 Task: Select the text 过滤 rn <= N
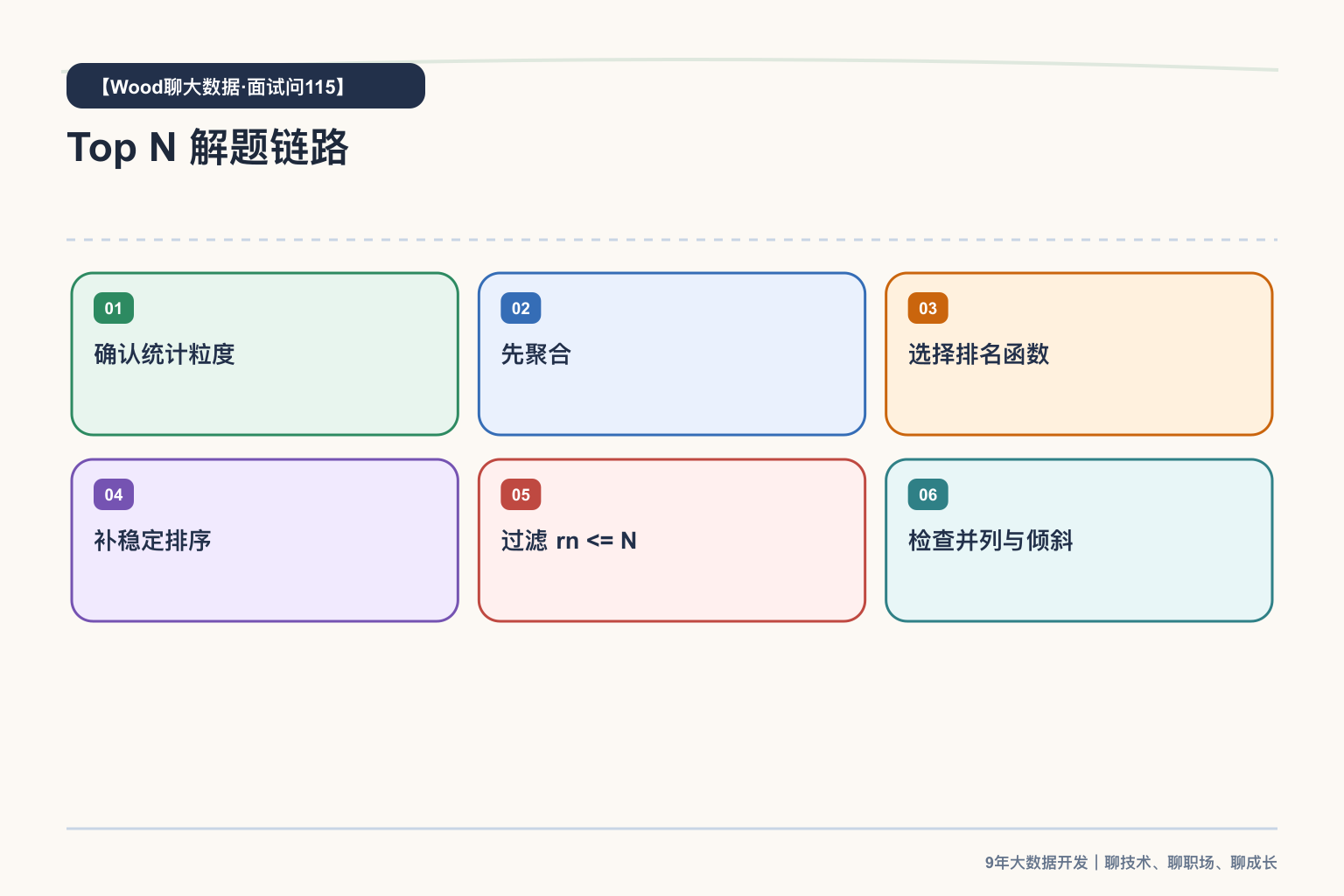(569, 541)
